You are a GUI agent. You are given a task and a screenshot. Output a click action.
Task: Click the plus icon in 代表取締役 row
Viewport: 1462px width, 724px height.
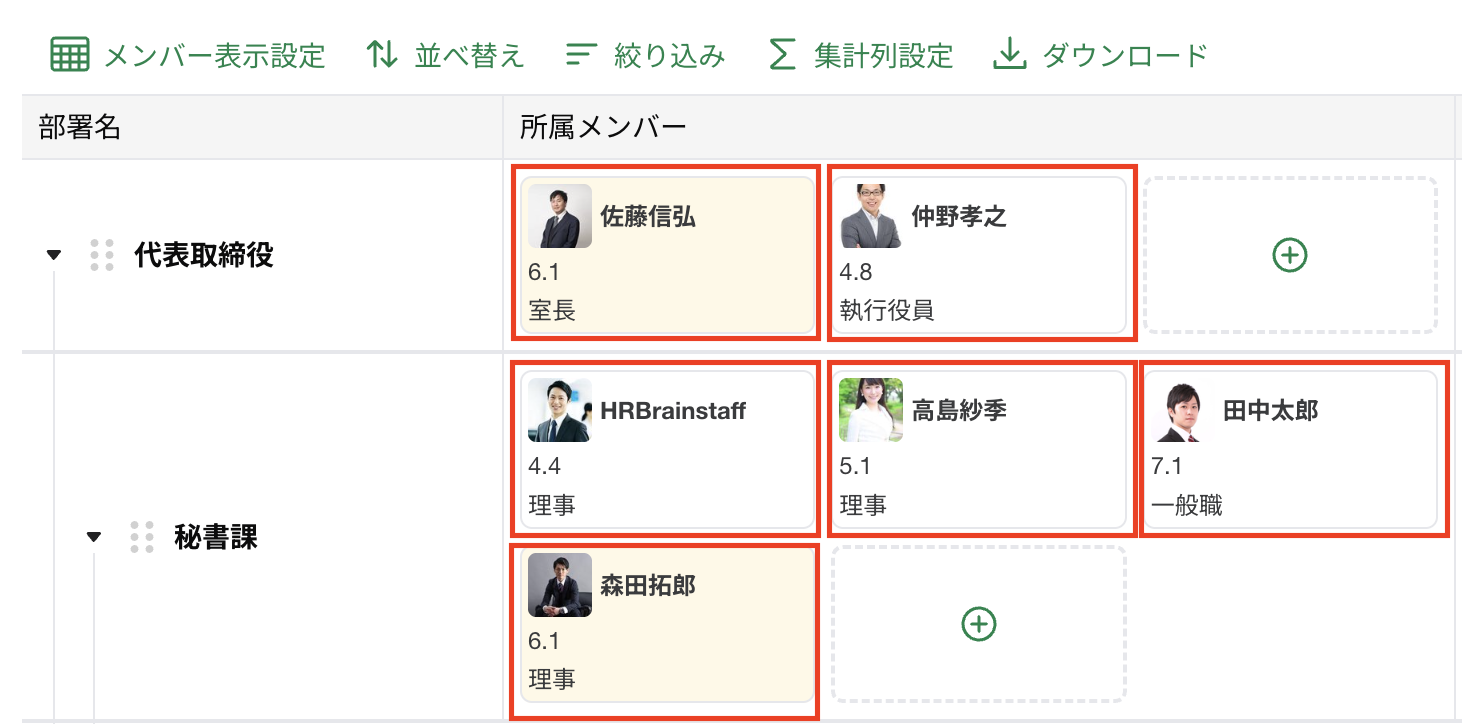(1289, 256)
